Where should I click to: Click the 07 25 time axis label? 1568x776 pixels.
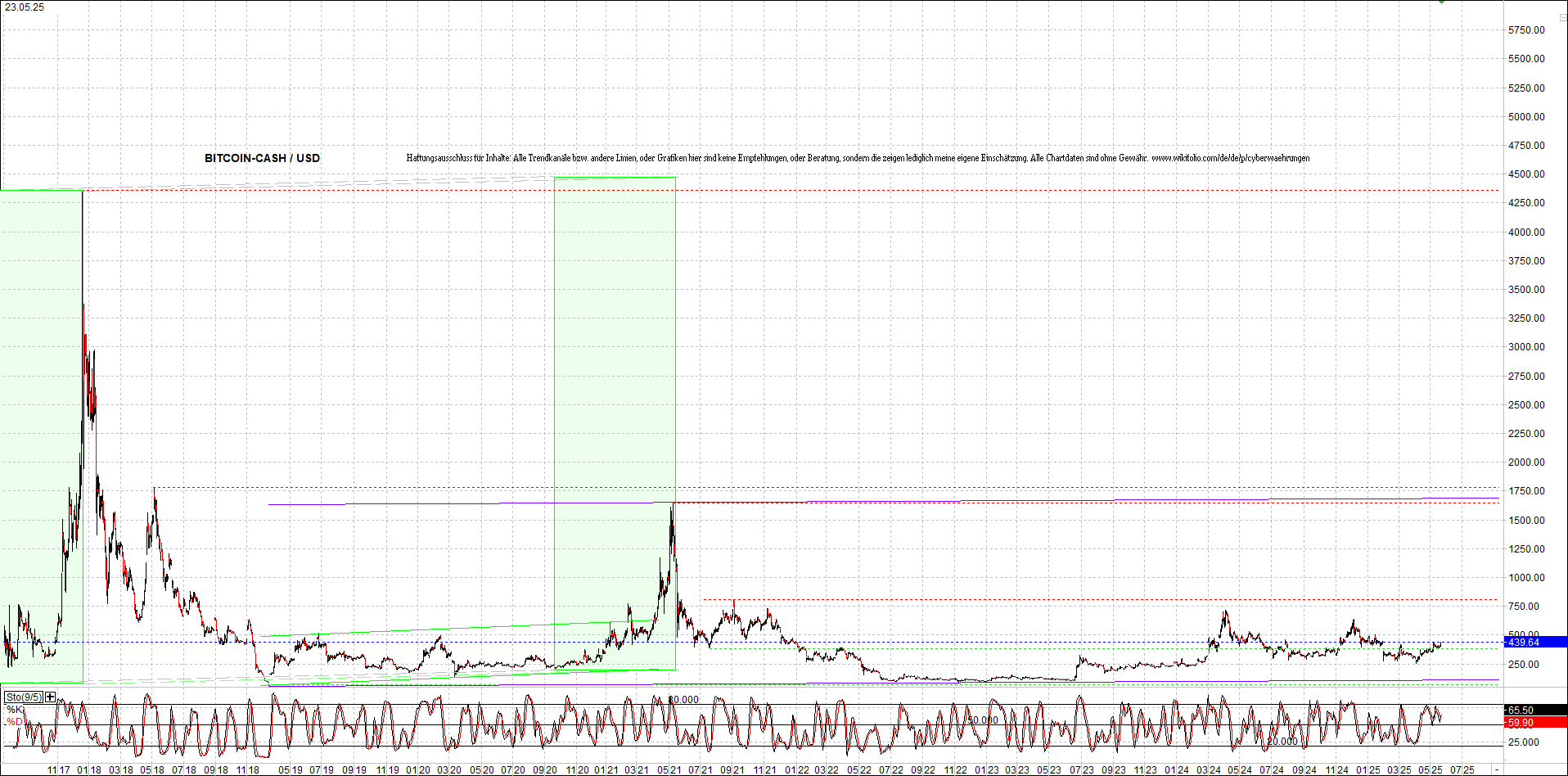[x=1462, y=770]
